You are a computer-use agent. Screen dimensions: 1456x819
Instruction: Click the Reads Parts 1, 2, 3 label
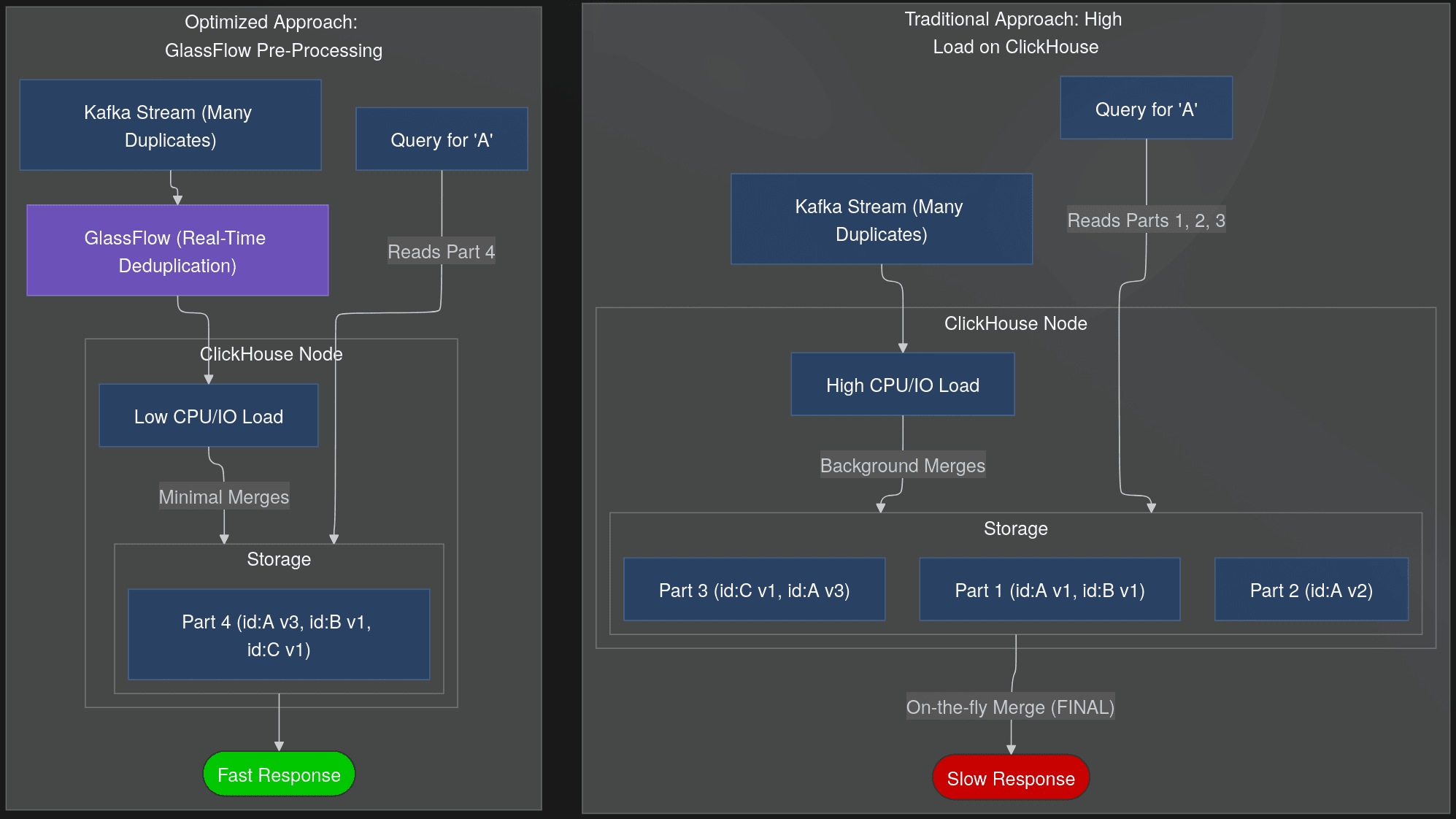(x=1146, y=220)
